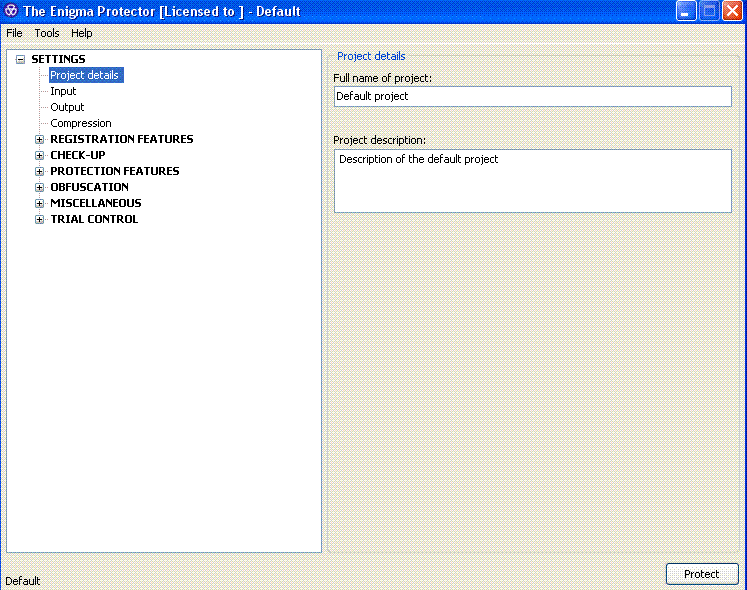This screenshot has height=590, width=747.
Task: Click the 'Full name of project:' label
Action: coord(382,78)
